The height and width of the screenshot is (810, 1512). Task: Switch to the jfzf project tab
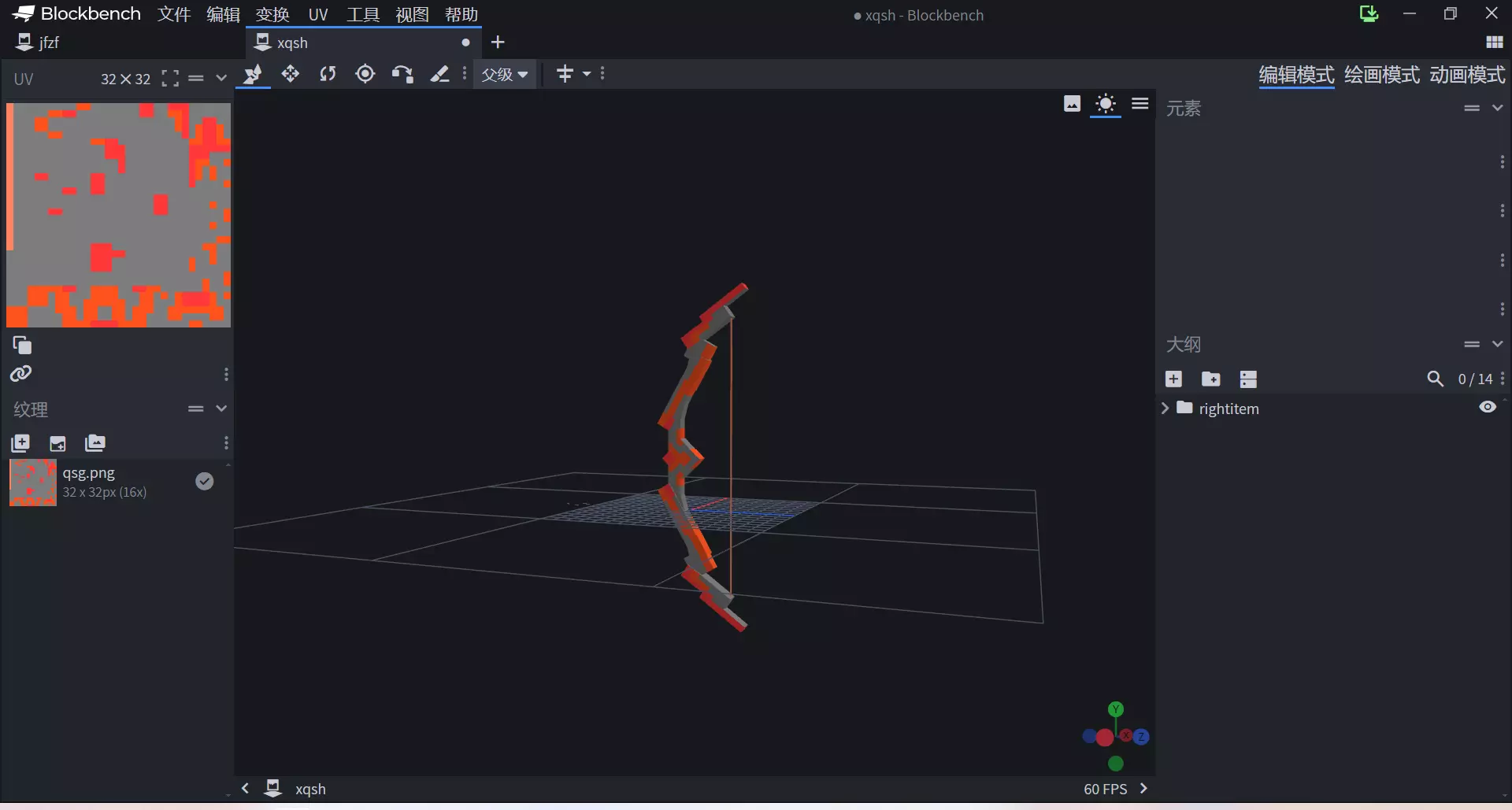point(124,43)
